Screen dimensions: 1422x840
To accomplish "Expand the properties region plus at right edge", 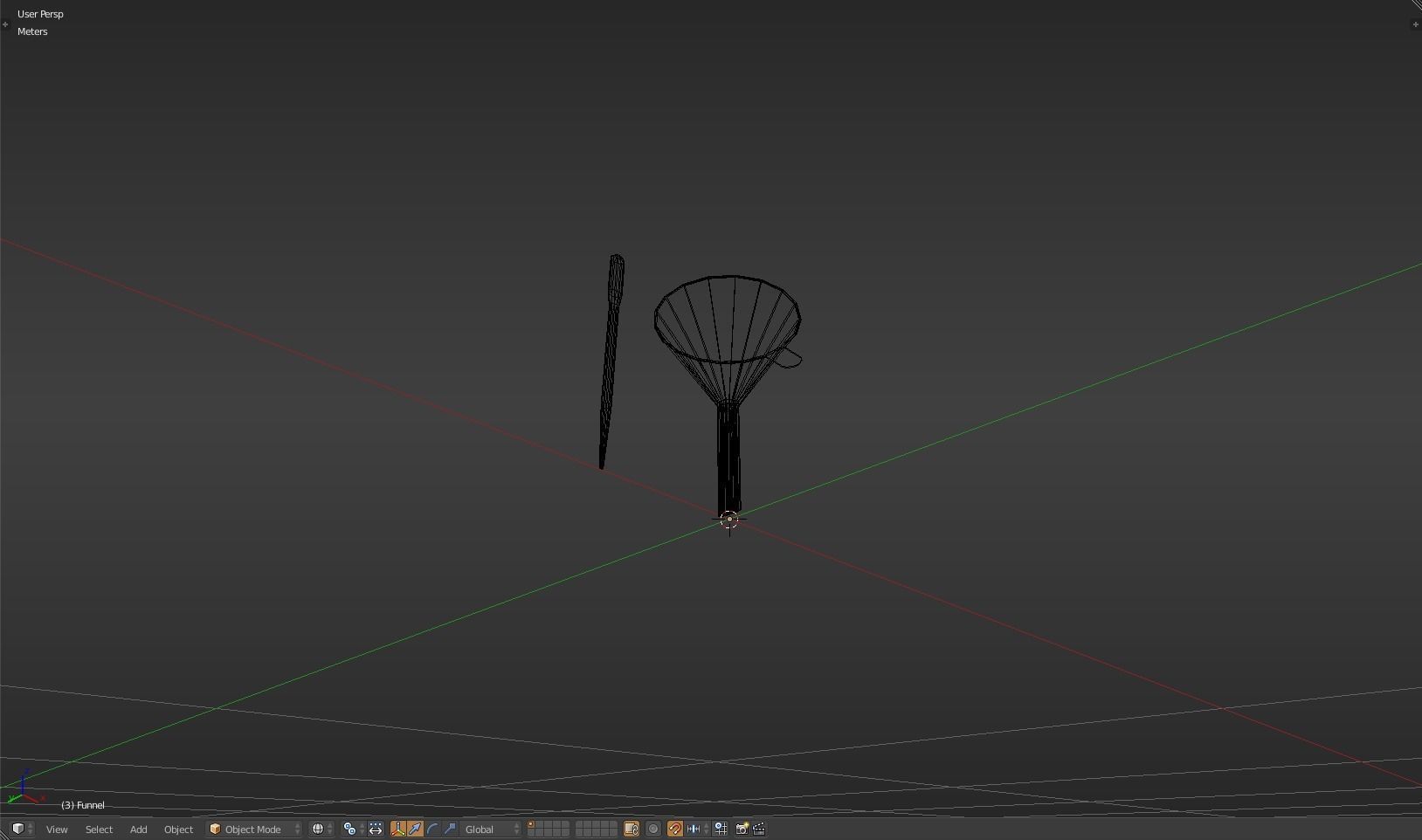I will pos(1415,24).
